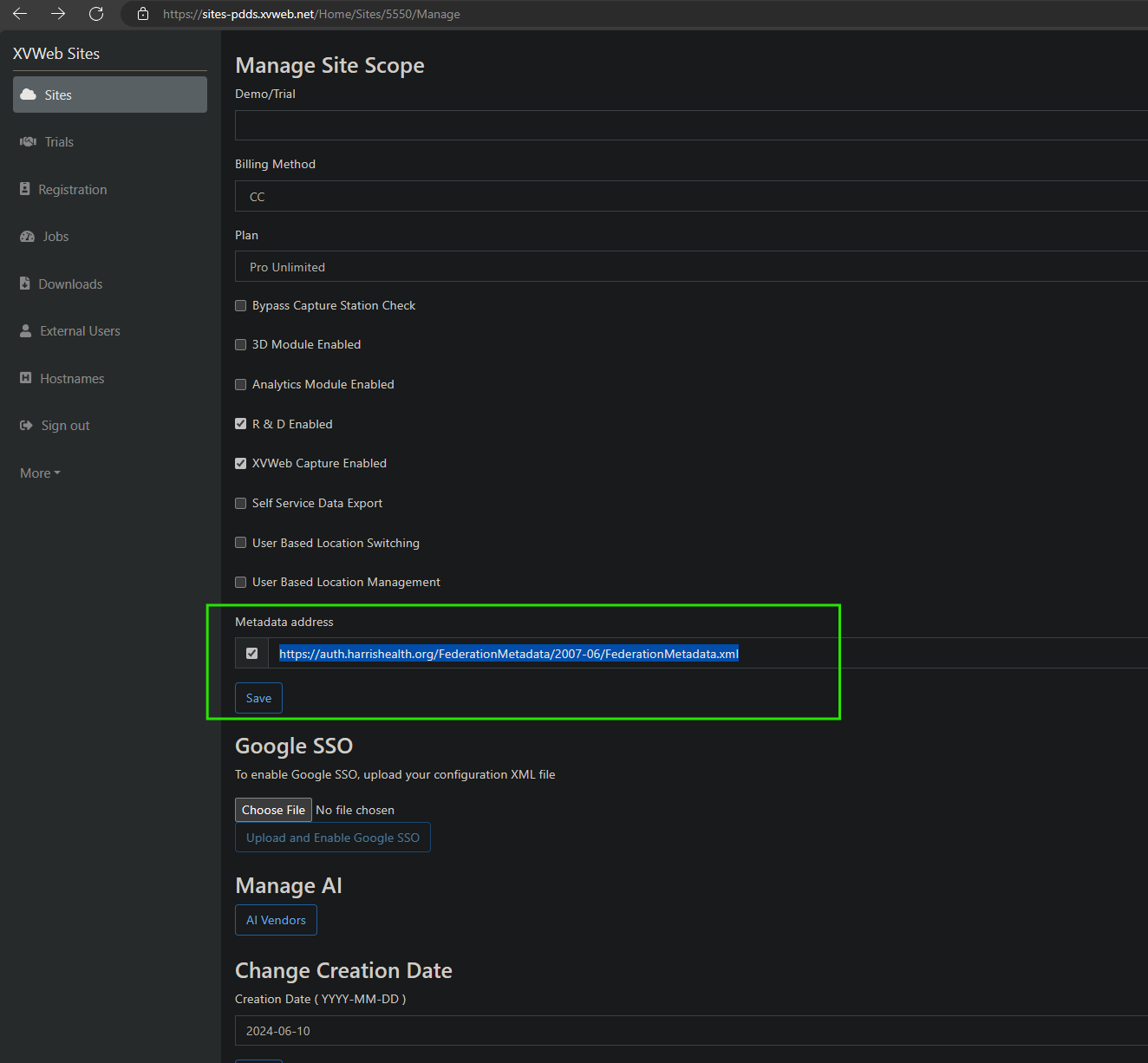Open the AI Vendors page
Viewport: 1148px width, 1063px height.
coord(276,920)
